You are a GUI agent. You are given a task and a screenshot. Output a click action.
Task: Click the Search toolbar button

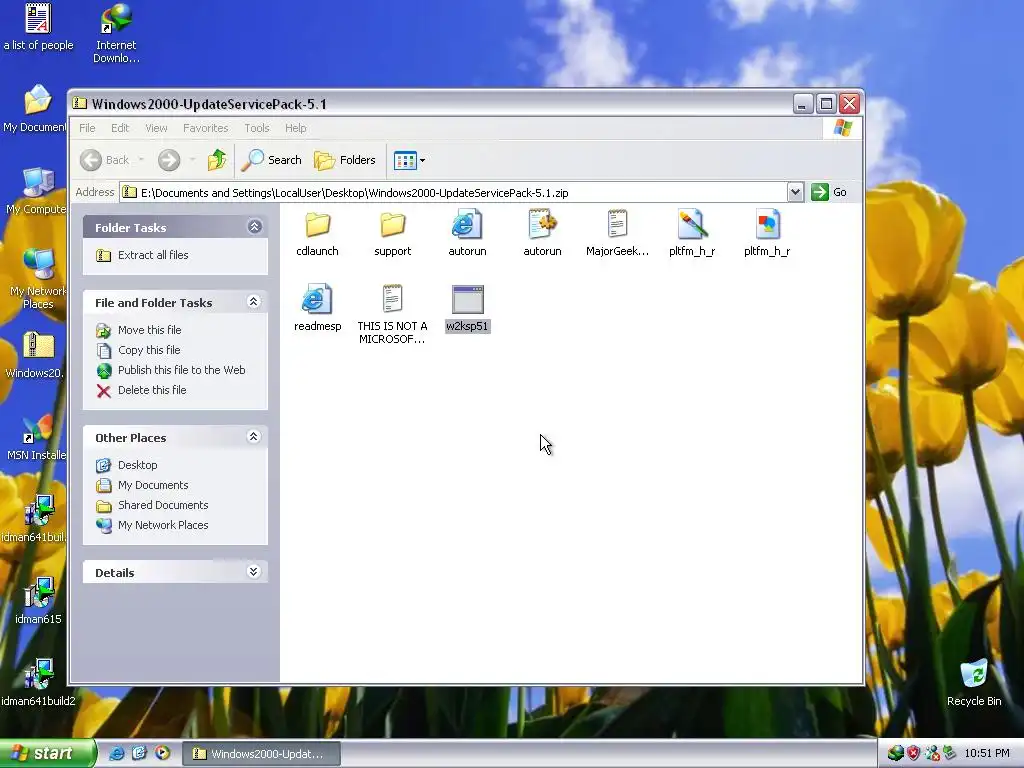(x=272, y=160)
